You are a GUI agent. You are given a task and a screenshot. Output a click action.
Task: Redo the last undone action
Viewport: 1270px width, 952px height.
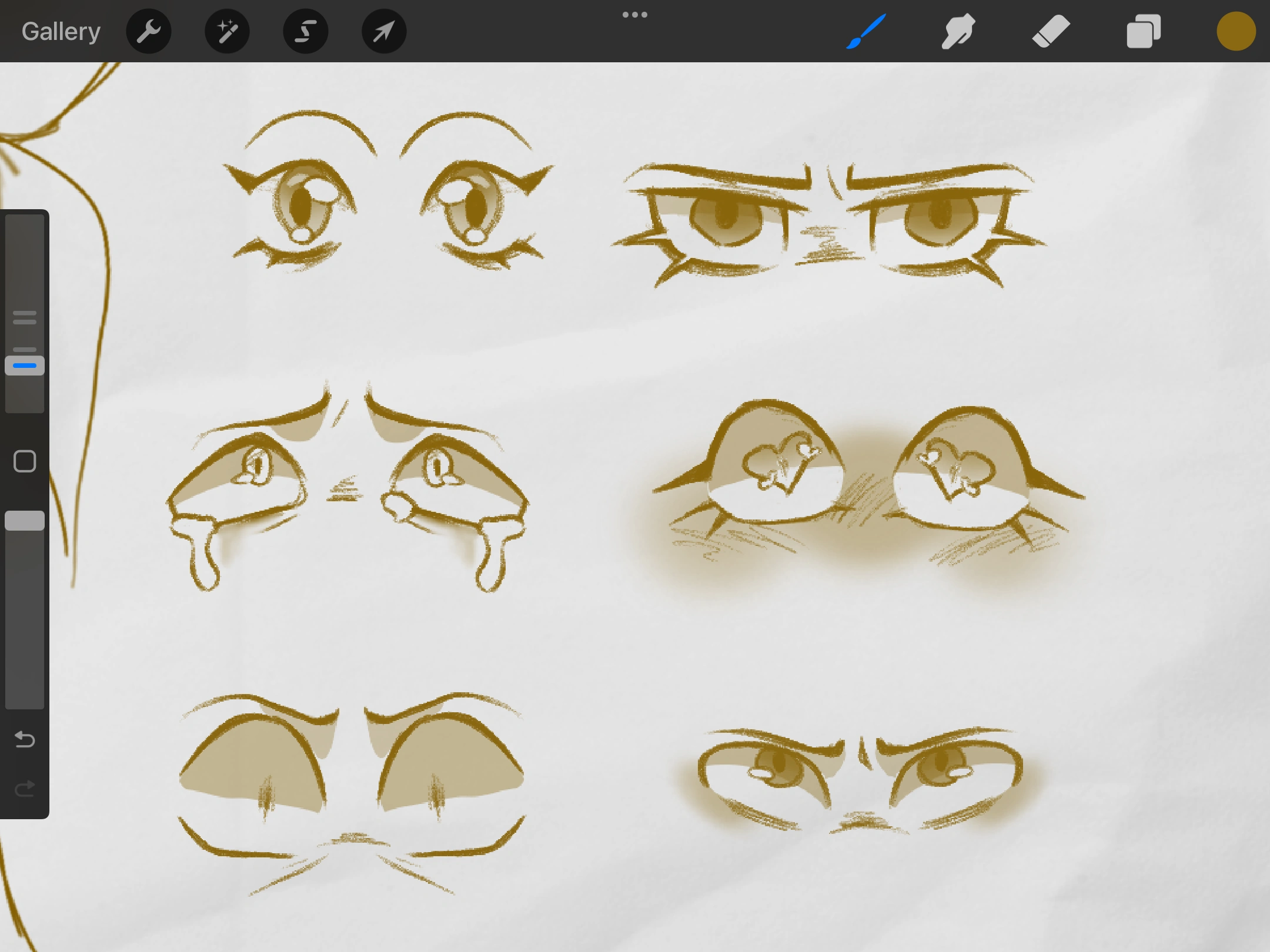tap(25, 789)
